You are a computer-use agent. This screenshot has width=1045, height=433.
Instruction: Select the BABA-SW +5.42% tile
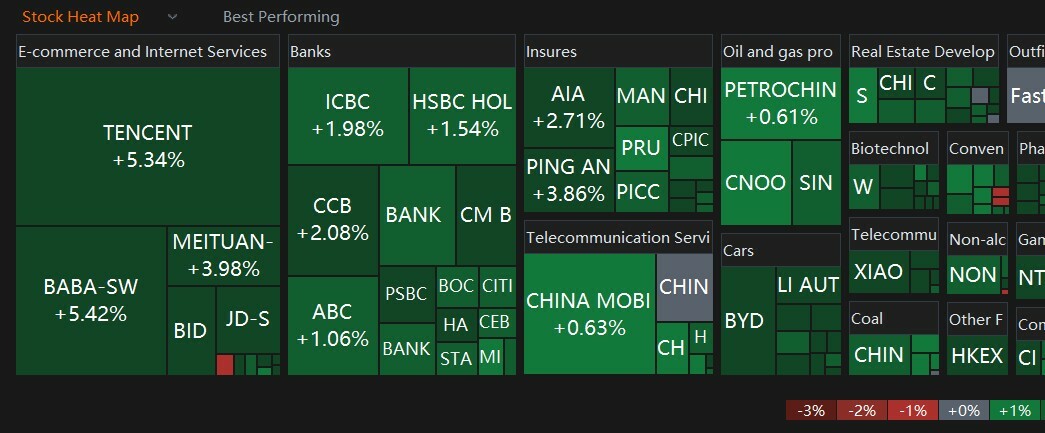(x=91, y=300)
